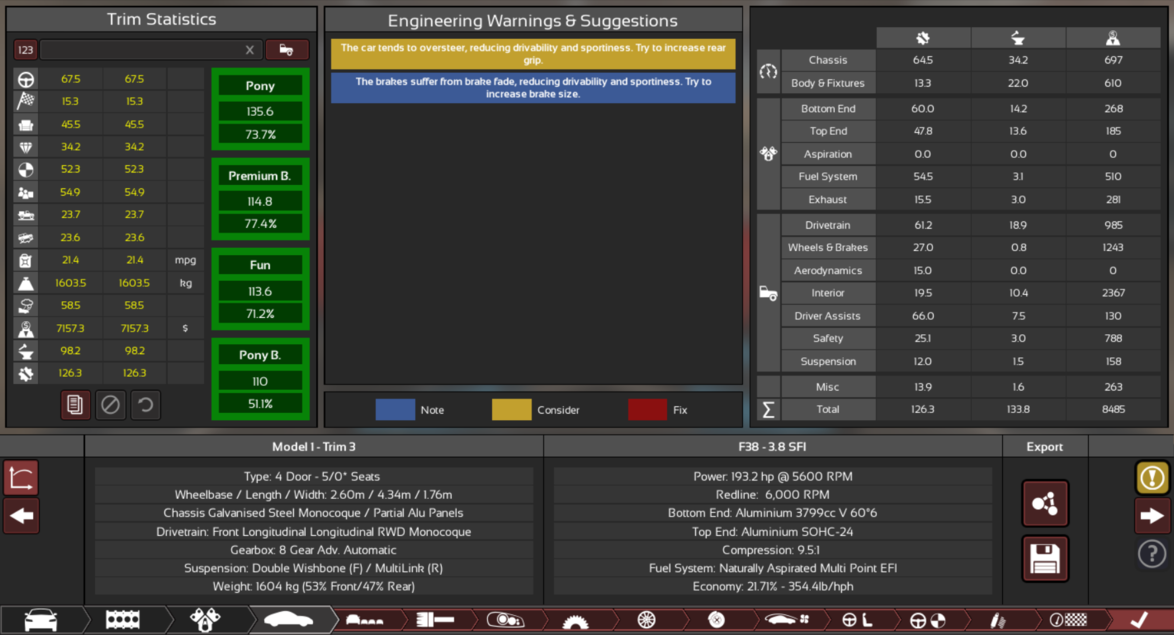Viewport: 1174px width, 635px height.
Task: Click the clipboard copy icon below the stats table
Action: tap(75, 405)
